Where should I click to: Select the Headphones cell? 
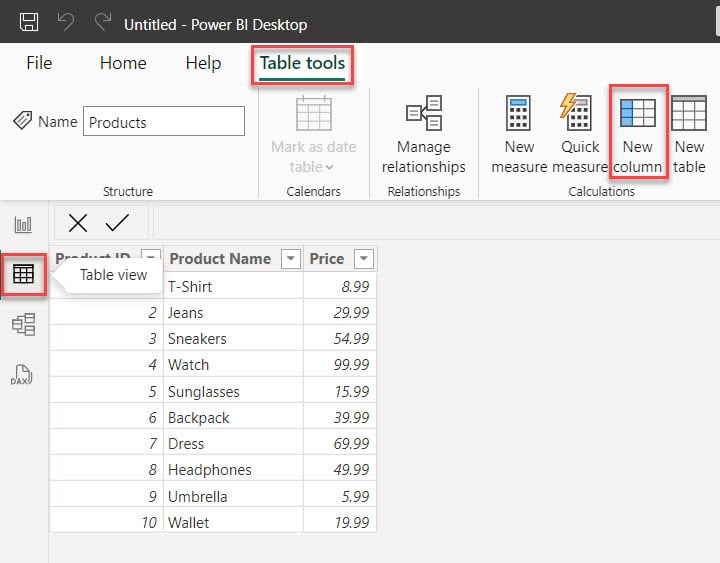tap(233, 470)
